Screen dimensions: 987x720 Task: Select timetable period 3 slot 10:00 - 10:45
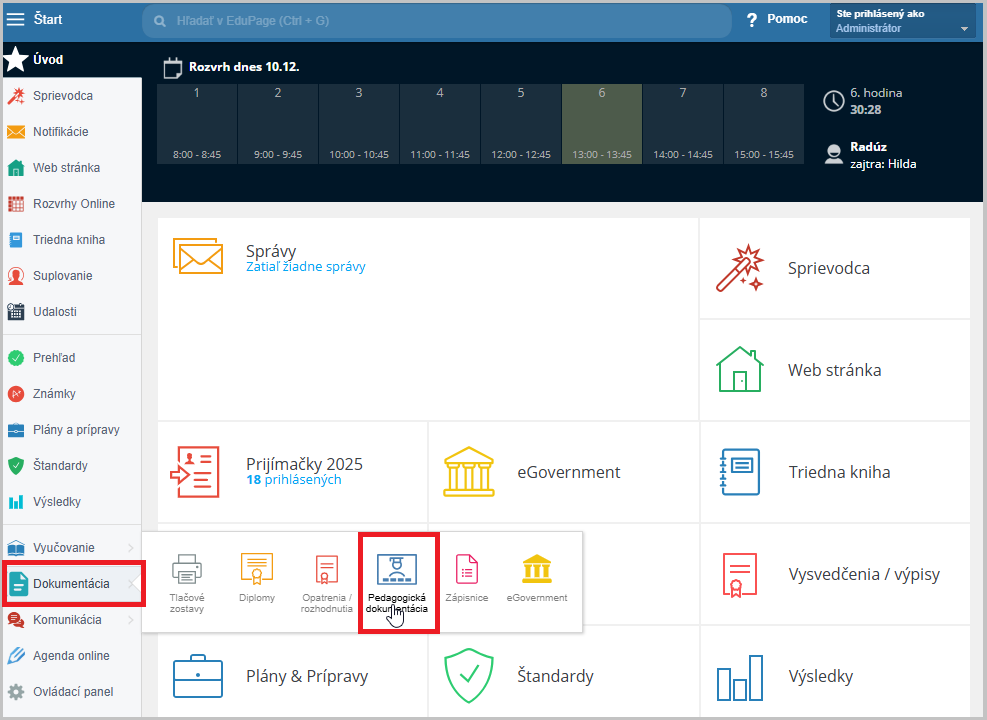(x=359, y=124)
